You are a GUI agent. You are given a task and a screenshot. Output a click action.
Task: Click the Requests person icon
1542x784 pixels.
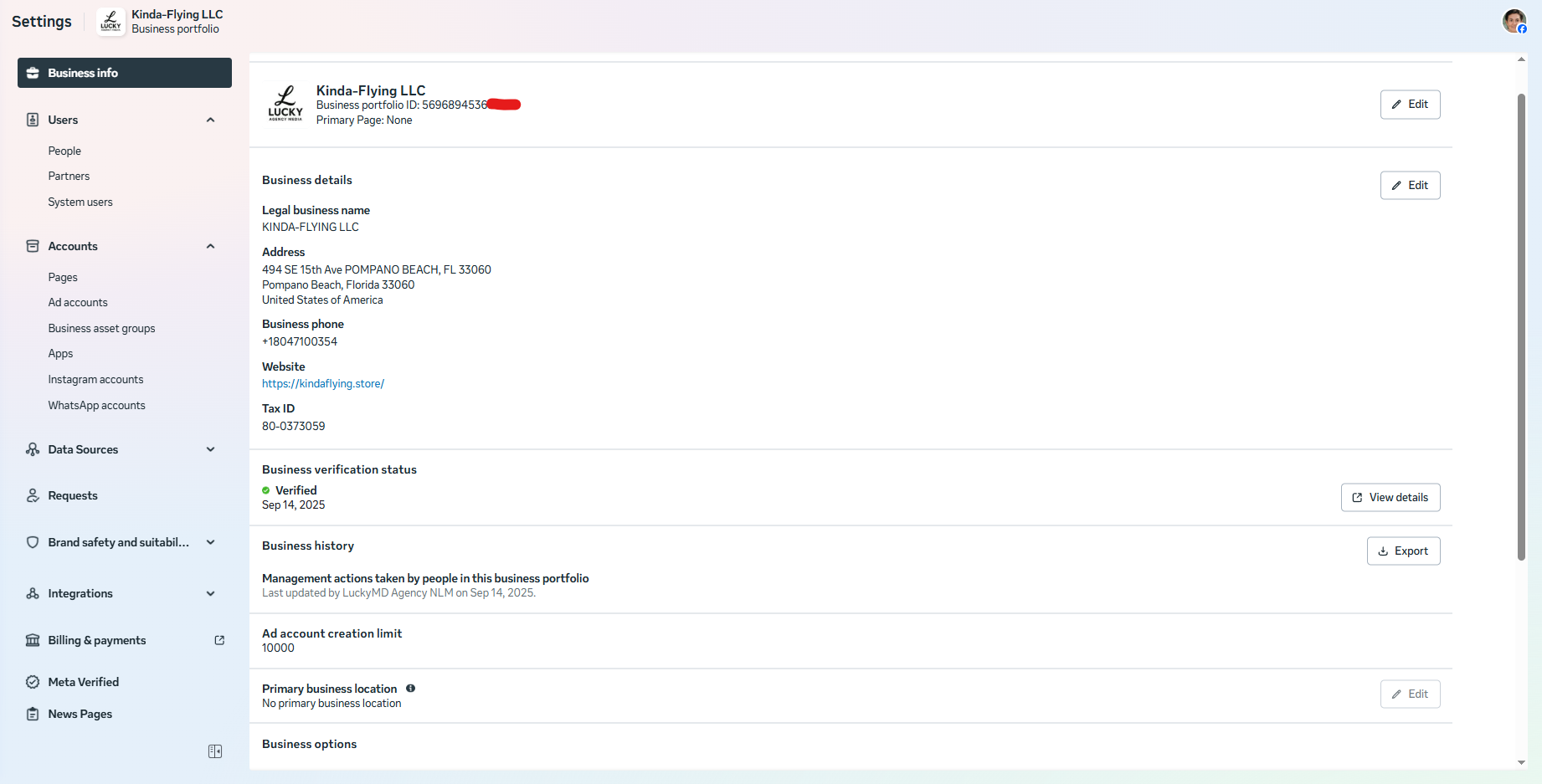pyautogui.click(x=33, y=495)
